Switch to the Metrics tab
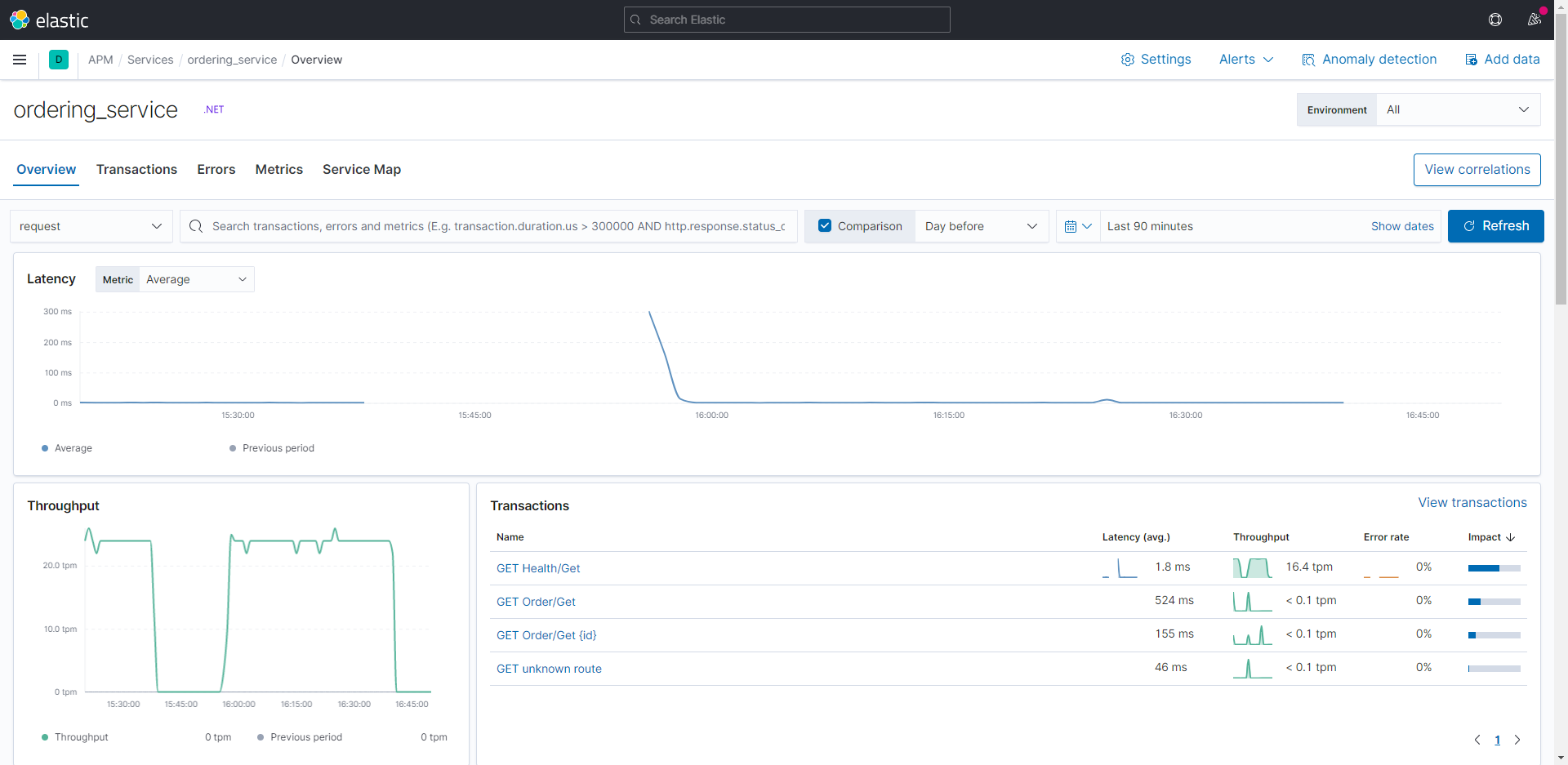The image size is (1568, 765). [x=279, y=170]
